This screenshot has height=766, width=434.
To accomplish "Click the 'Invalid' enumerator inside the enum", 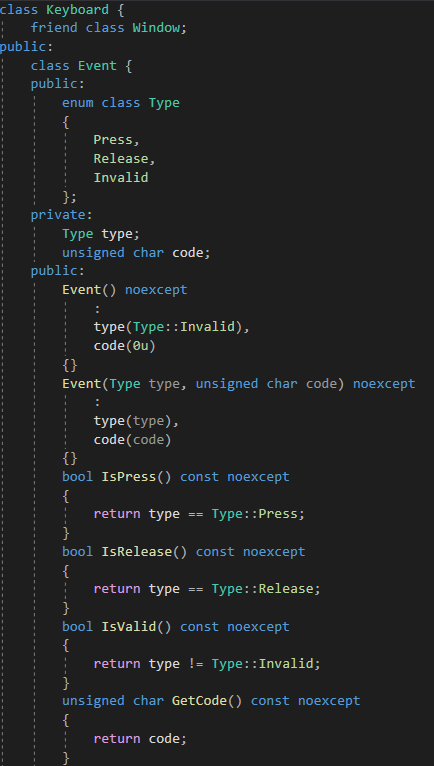I will click(121, 177).
